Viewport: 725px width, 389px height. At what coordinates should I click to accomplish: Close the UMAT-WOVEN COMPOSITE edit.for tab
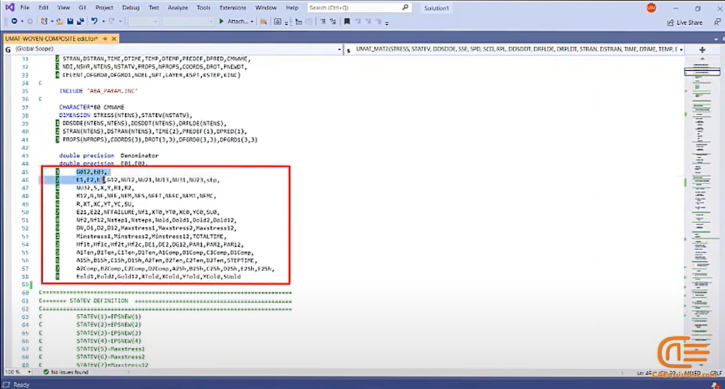click(114, 39)
